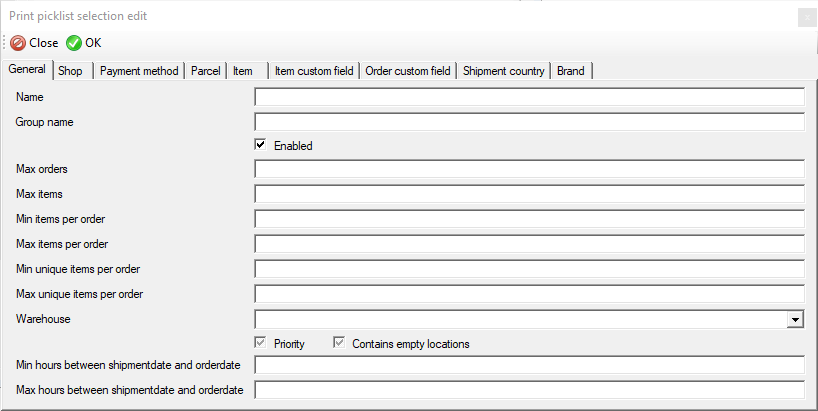Image resolution: width=818 pixels, height=411 pixels.
Task: Click the Name input field
Action: point(530,97)
